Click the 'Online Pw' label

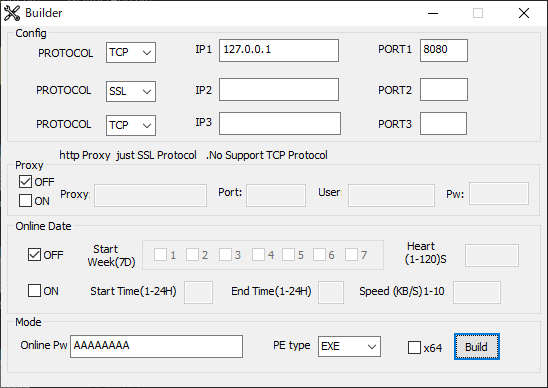pyautogui.click(x=44, y=345)
